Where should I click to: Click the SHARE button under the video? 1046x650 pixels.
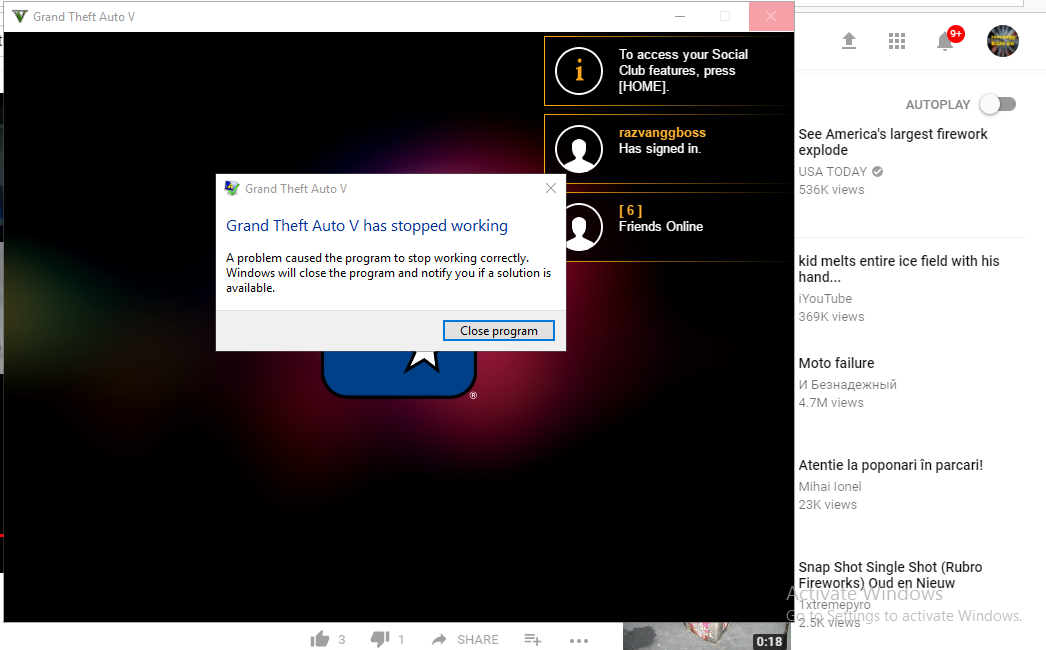point(465,639)
